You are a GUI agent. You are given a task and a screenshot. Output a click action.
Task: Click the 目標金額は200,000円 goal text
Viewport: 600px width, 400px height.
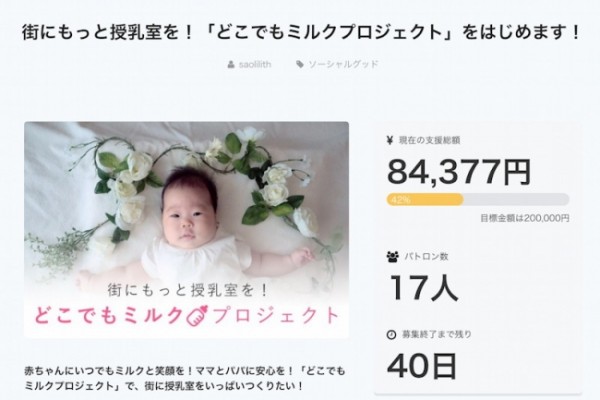[525, 218]
